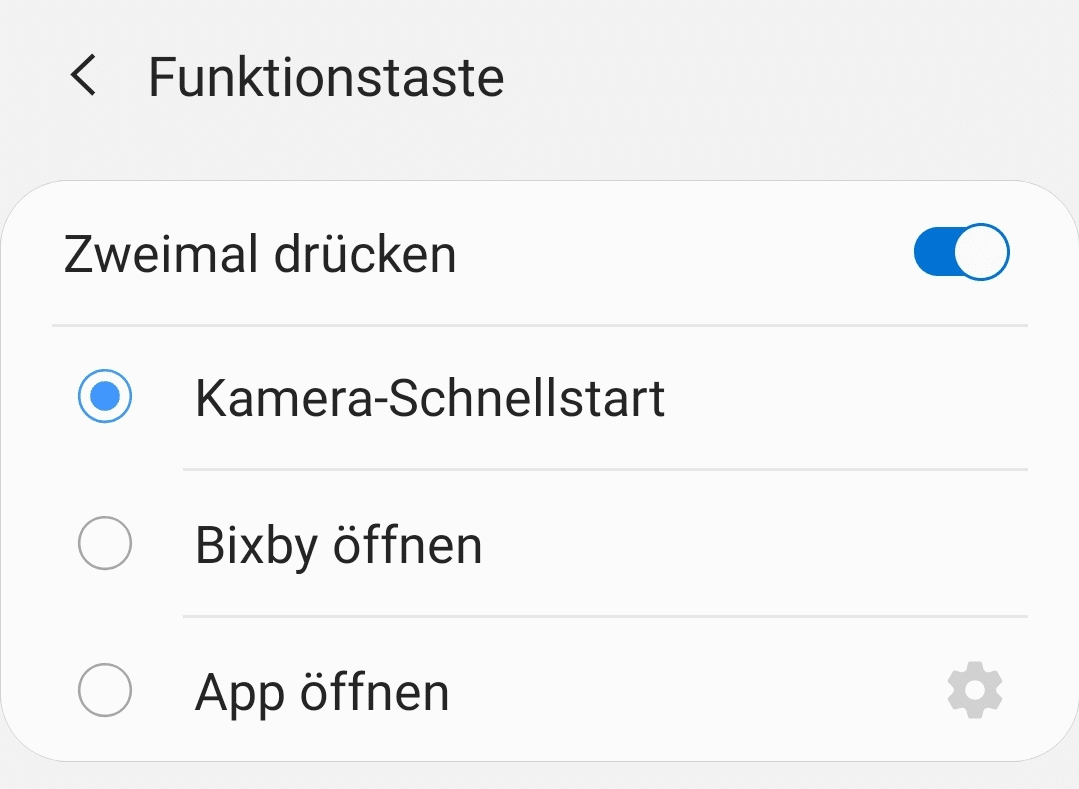
Task: Click the App öffnen label text
Action: tap(322, 692)
